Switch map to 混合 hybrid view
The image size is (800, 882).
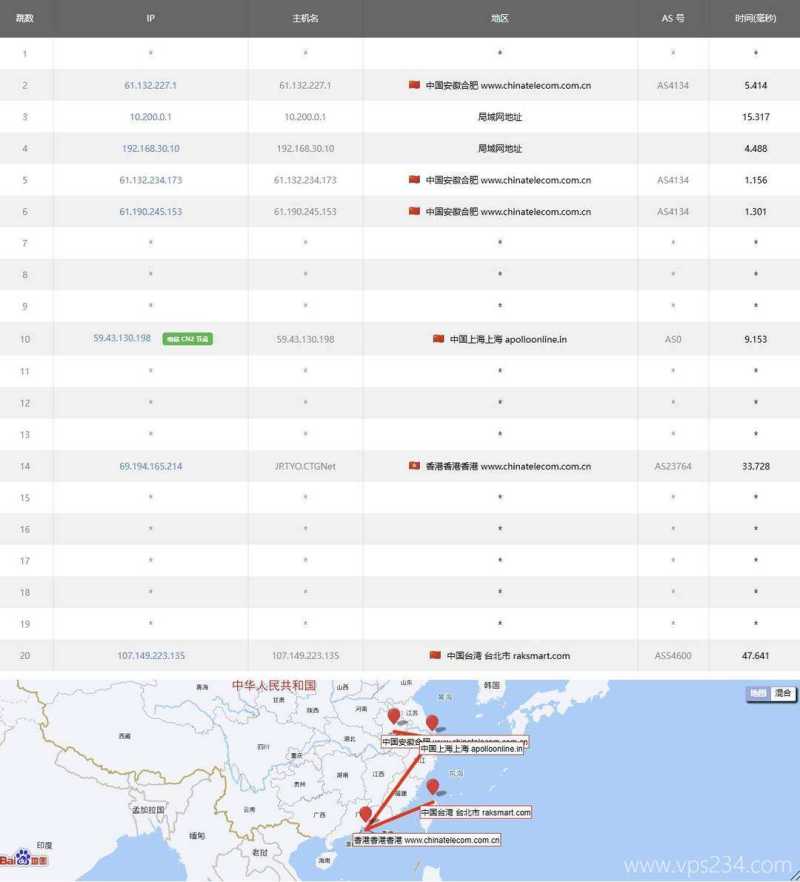(x=784, y=691)
